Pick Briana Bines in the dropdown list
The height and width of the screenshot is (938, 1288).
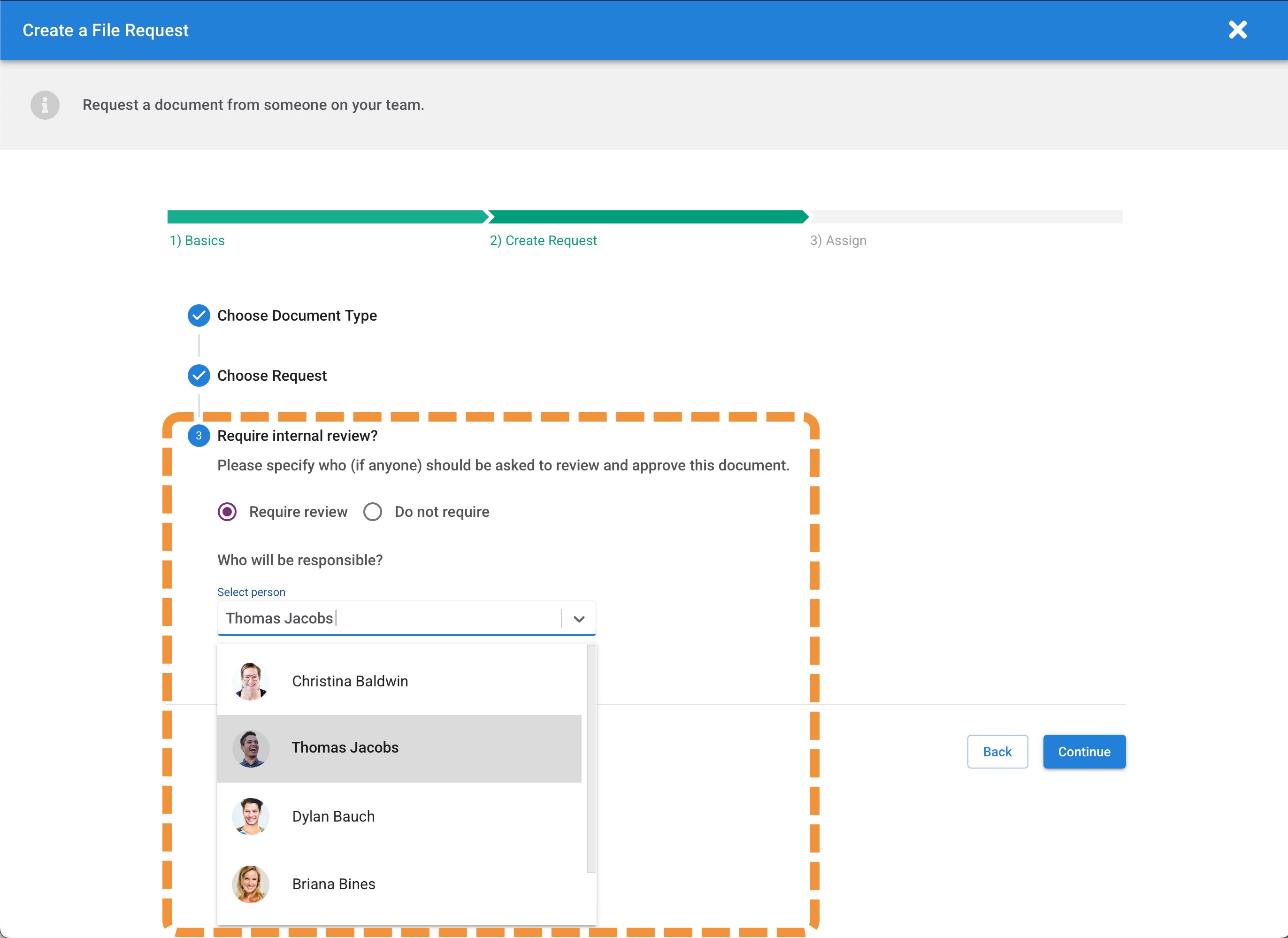[x=333, y=884]
